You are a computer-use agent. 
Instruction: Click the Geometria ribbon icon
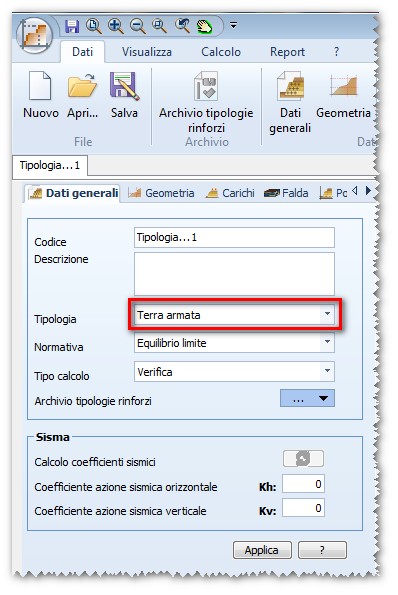pyautogui.click(x=343, y=86)
